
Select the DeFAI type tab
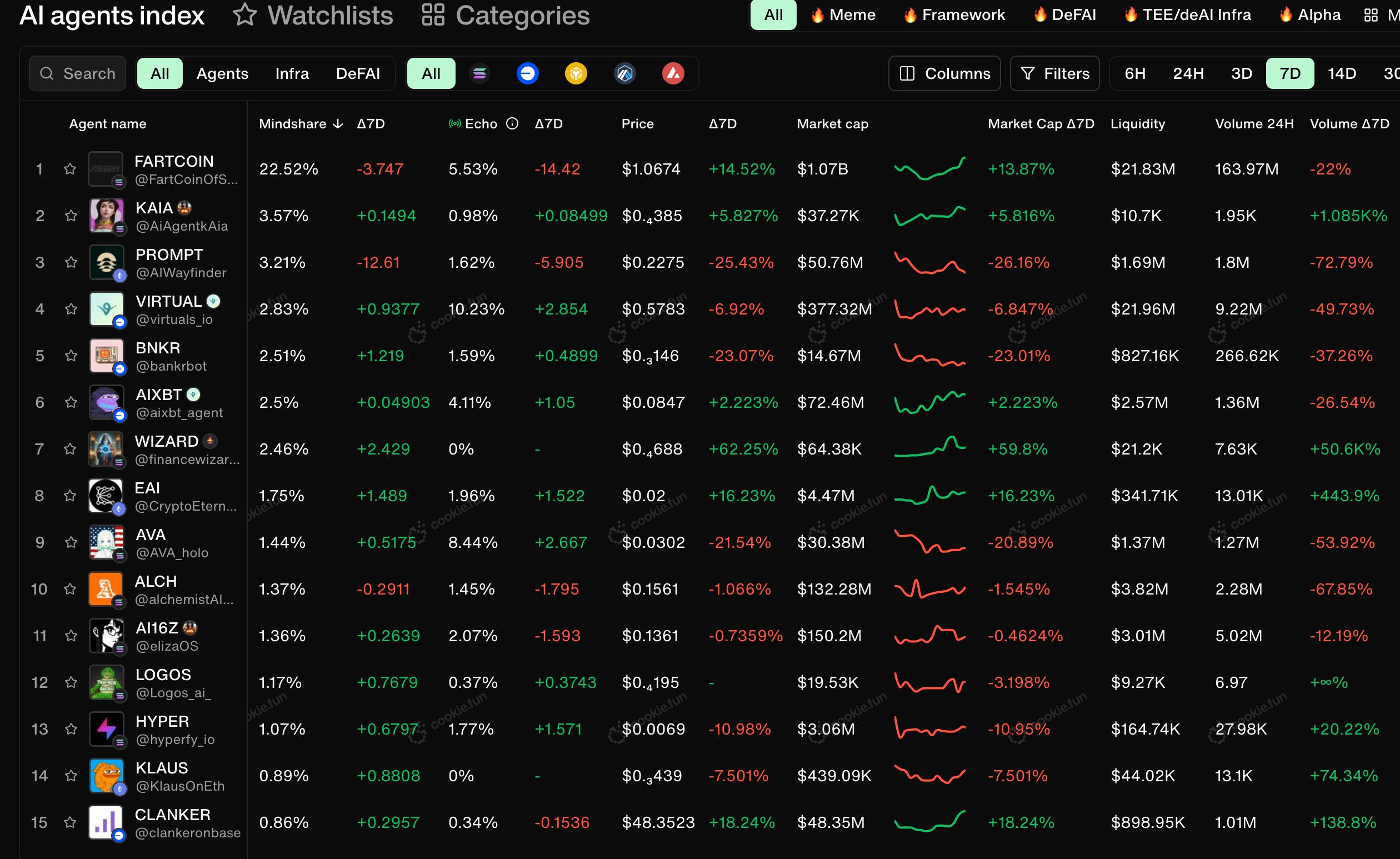point(357,73)
